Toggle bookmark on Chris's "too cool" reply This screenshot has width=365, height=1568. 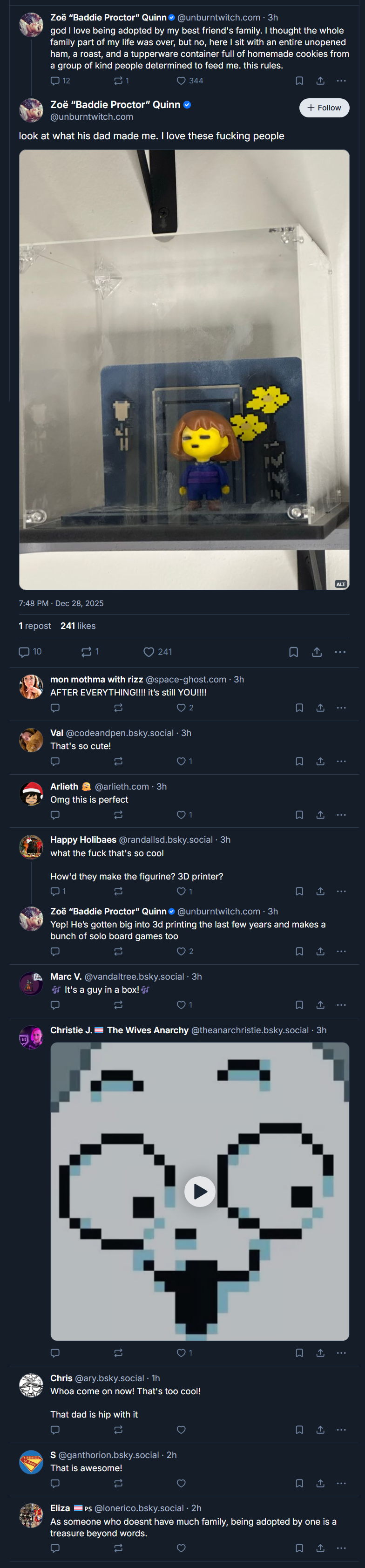pos(299,1430)
